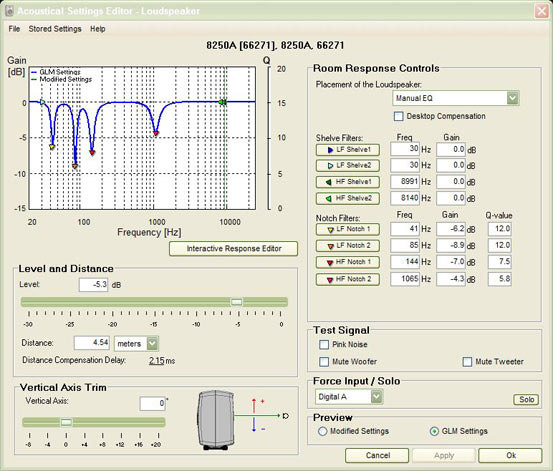Image resolution: width=553 pixels, height=471 pixels.
Task: Click HF Shelve1 frequency field showing 8991
Action: click(405, 182)
